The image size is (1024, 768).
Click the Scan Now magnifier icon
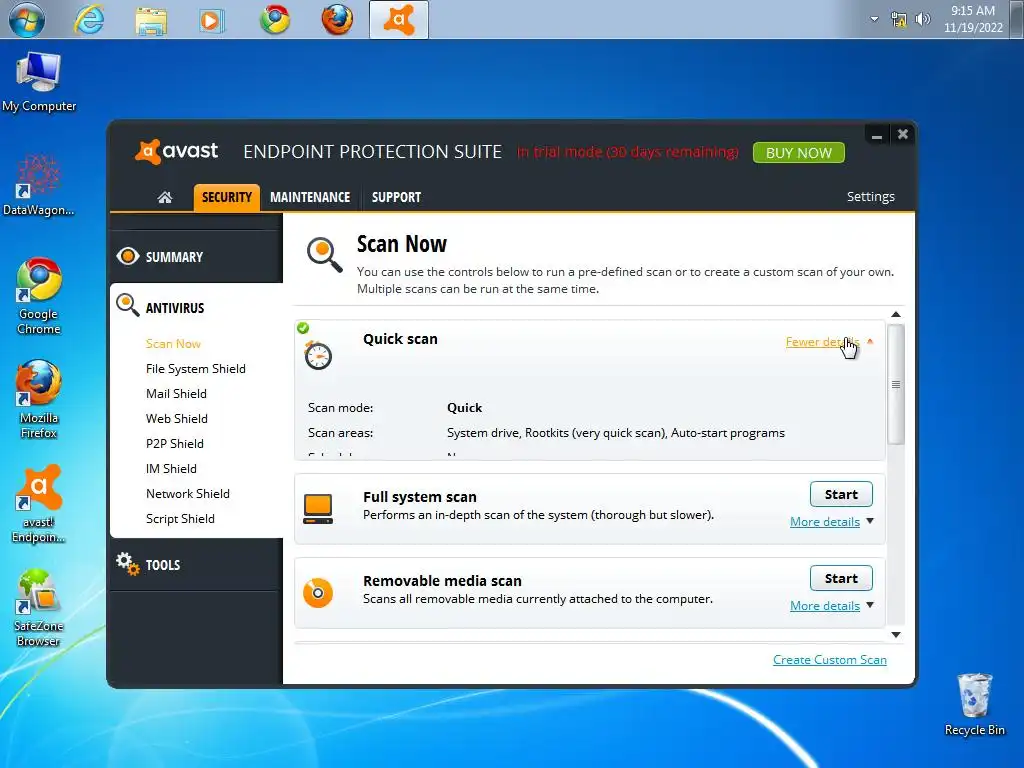coord(325,255)
